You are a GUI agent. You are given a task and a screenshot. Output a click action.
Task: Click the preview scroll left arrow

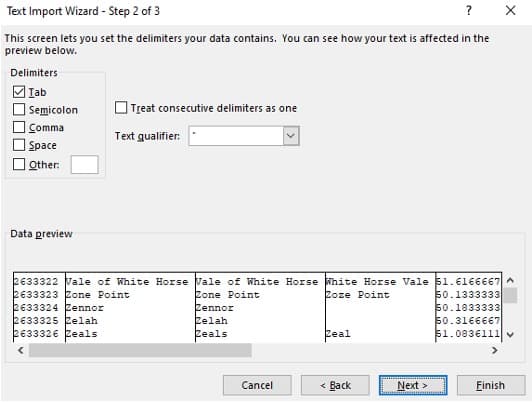(x=21, y=350)
